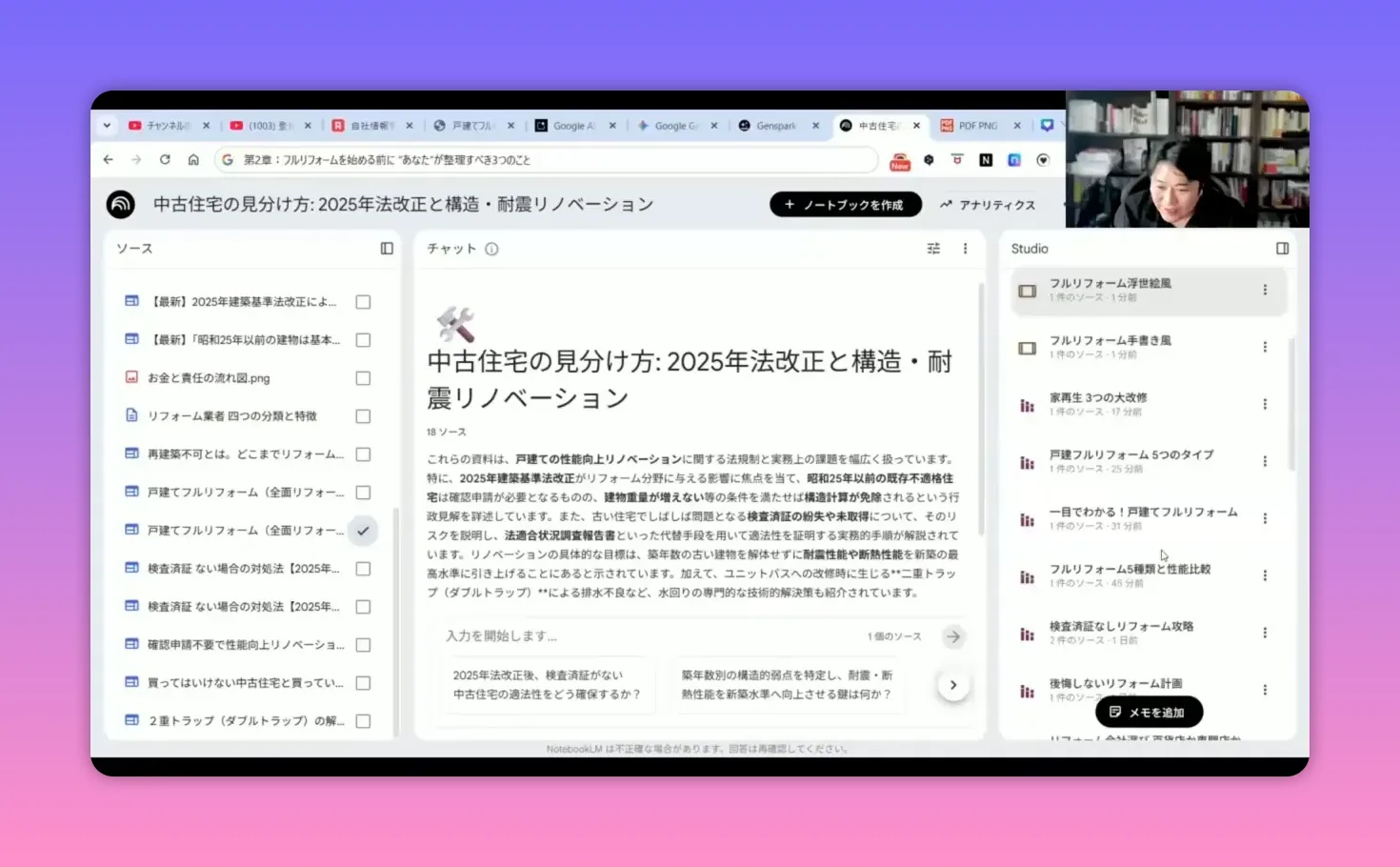
Task: Click the NotebookLM logo
Action: [122, 204]
